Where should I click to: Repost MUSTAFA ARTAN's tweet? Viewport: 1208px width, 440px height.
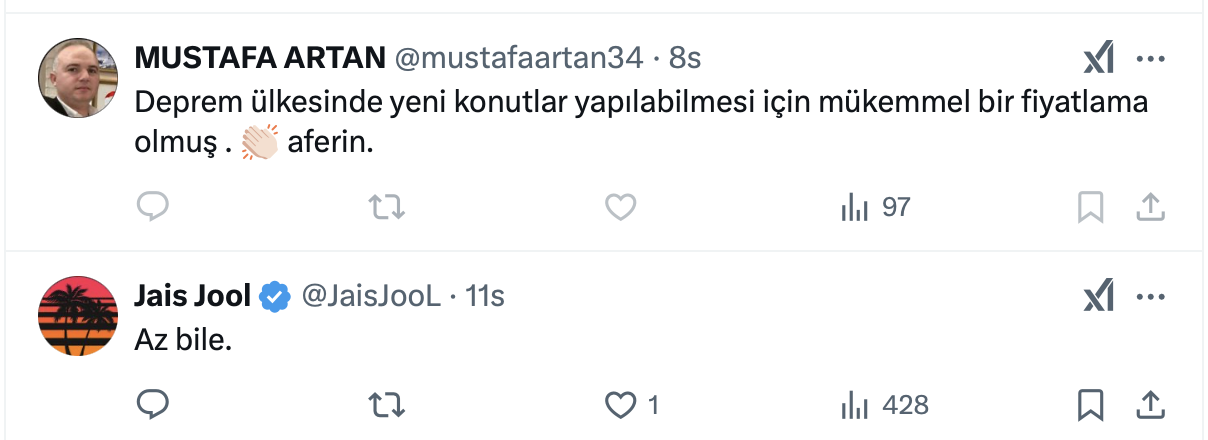point(386,207)
